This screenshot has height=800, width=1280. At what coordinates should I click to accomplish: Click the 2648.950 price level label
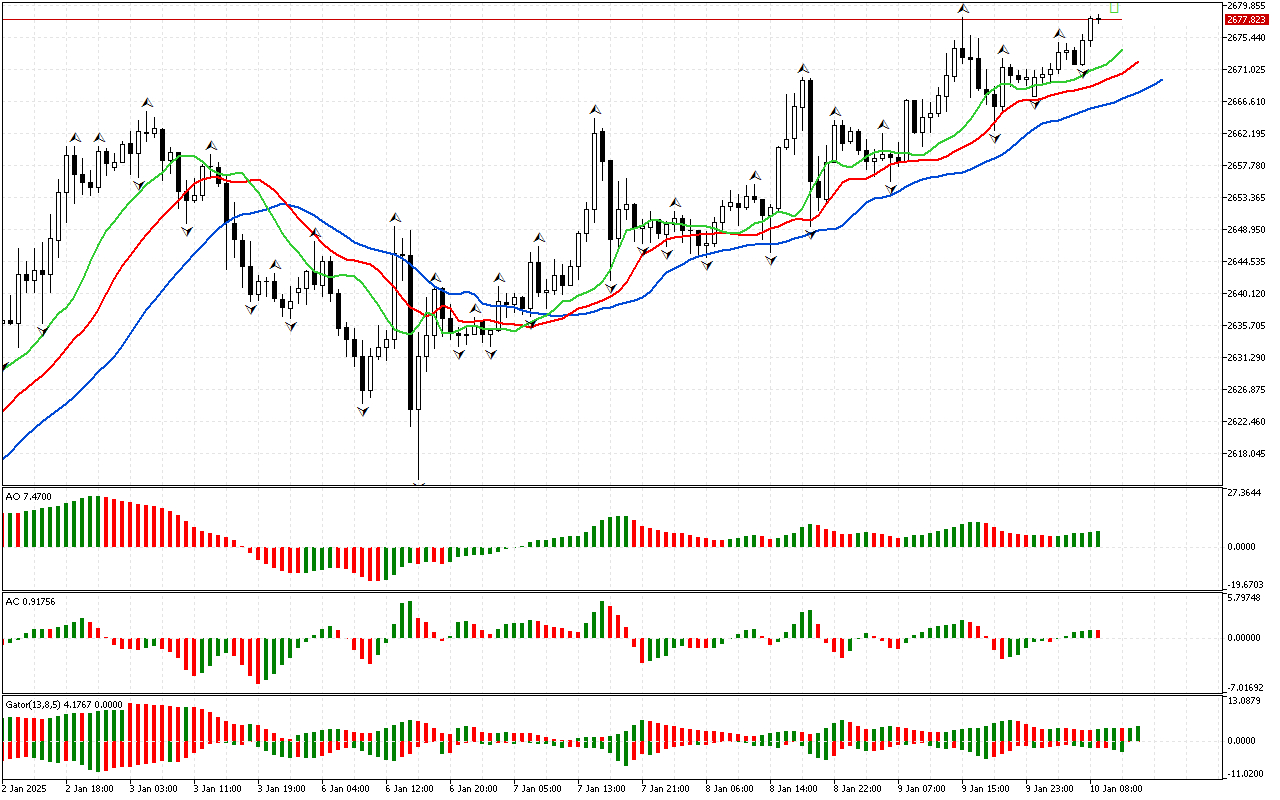(1246, 230)
